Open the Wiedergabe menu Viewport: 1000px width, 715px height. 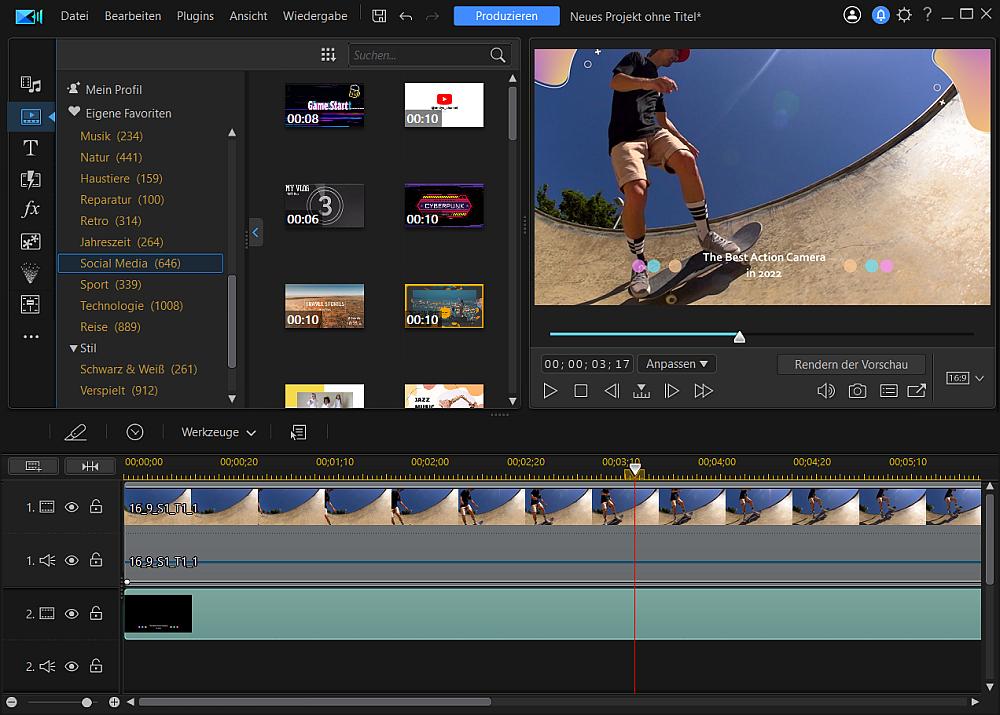(315, 16)
